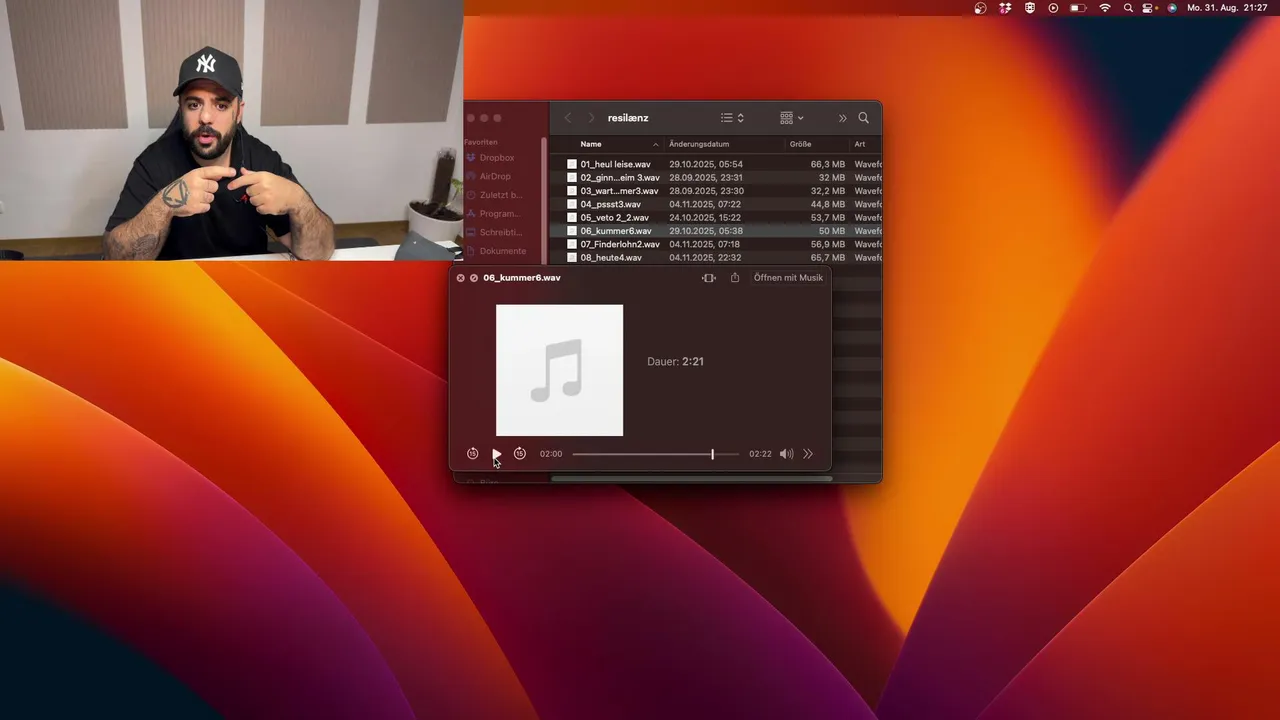Image resolution: width=1280 pixels, height=720 pixels.
Task: Open Dokumente in the Finder sidebar
Action: pos(502,251)
